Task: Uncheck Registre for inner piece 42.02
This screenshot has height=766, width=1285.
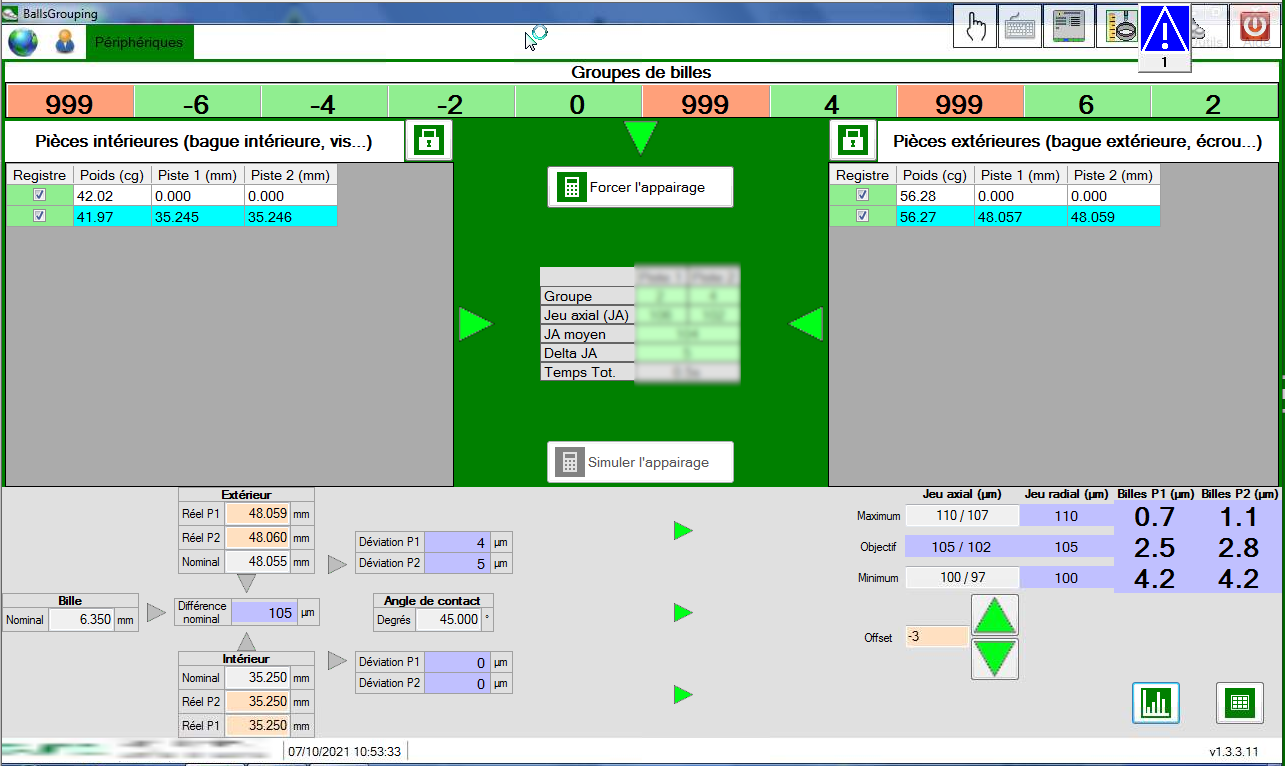Action: click(39, 196)
